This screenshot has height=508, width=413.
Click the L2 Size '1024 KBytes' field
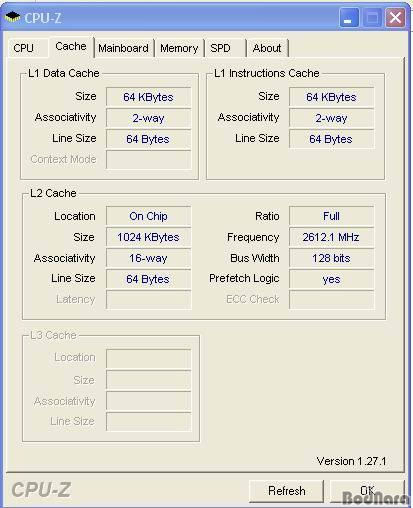148,237
